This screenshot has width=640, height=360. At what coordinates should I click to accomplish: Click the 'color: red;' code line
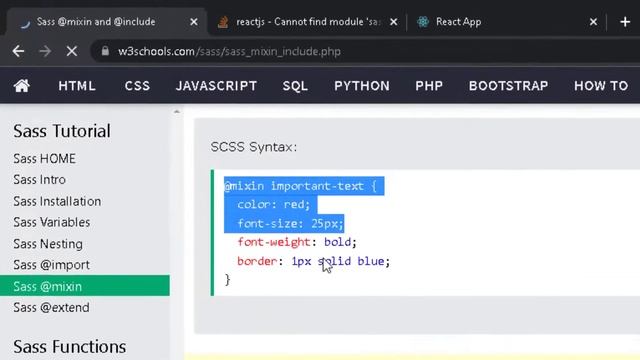274,204
